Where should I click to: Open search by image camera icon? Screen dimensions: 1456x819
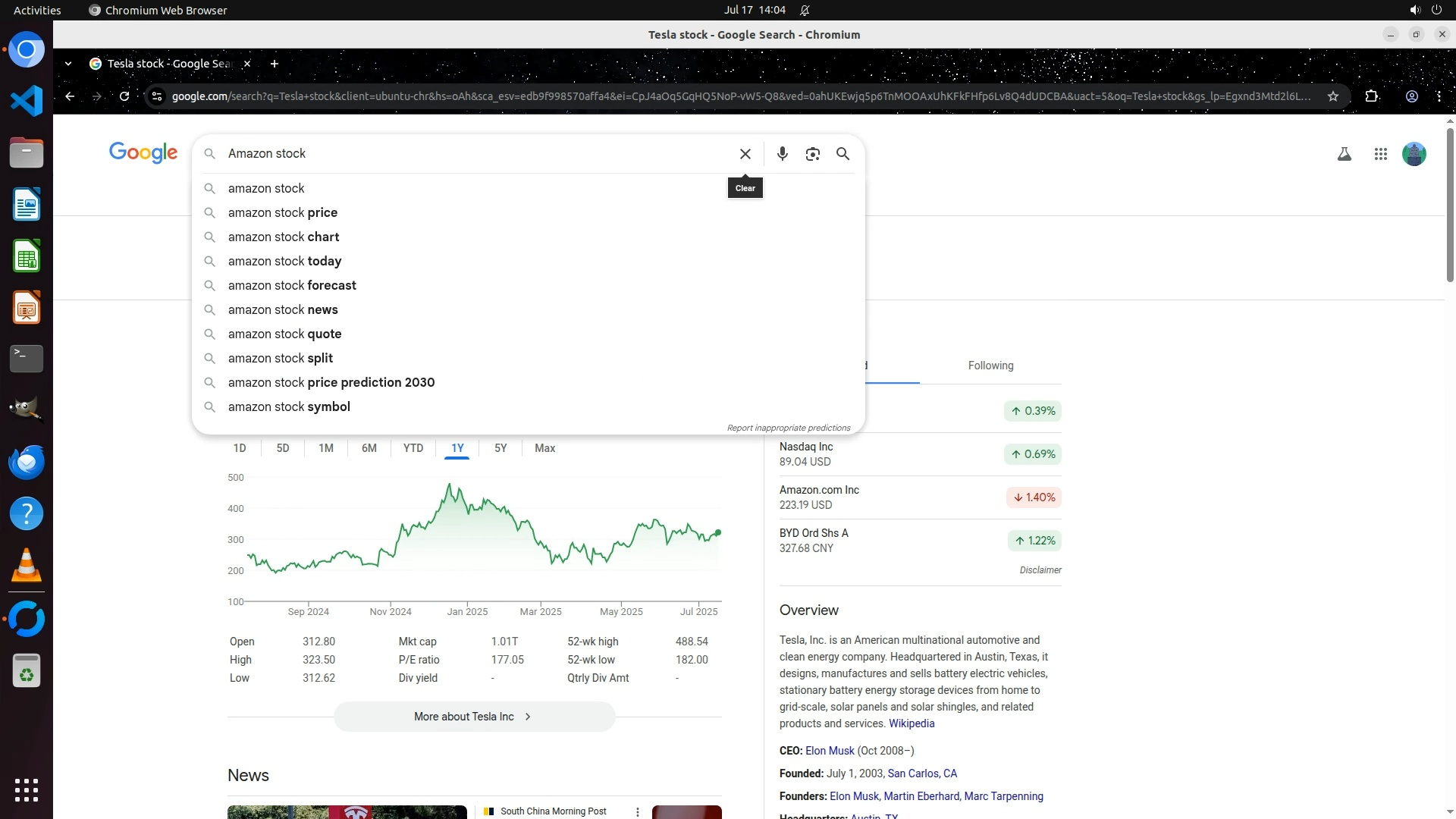click(812, 154)
